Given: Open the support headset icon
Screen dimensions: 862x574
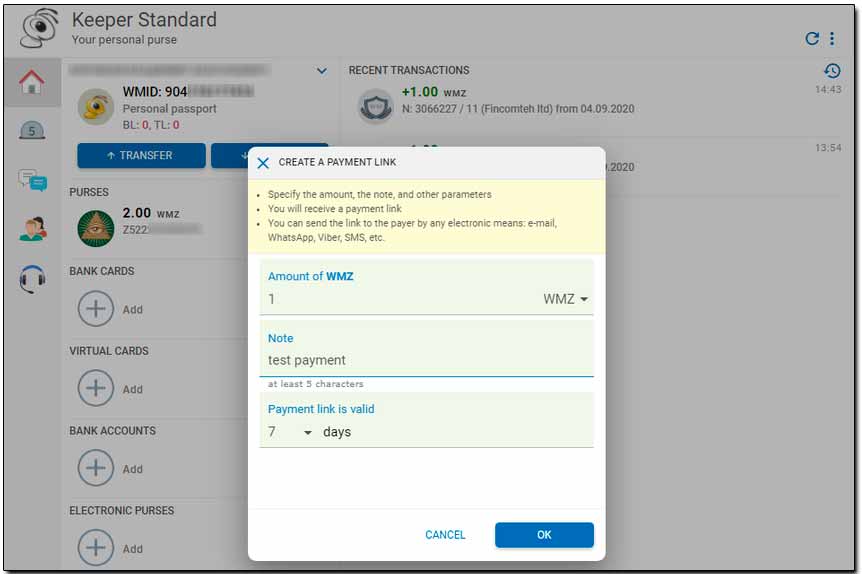Looking at the screenshot, I should (x=32, y=279).
